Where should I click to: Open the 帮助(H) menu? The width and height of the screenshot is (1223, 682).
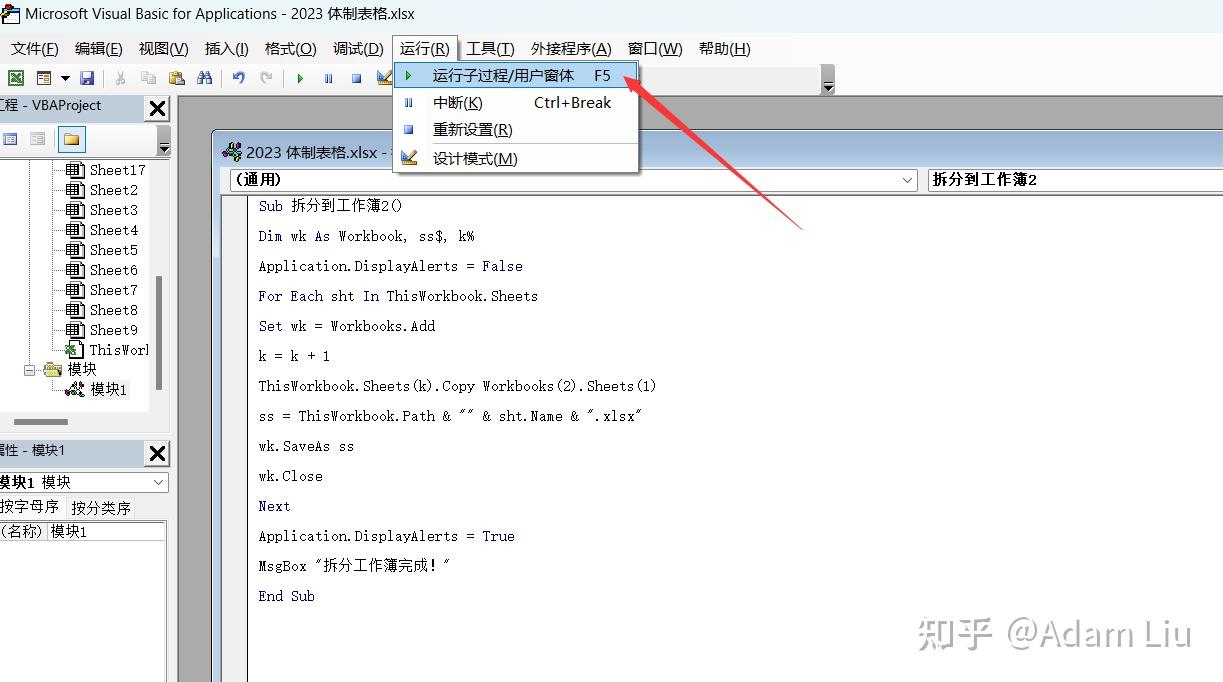(725, 48)
